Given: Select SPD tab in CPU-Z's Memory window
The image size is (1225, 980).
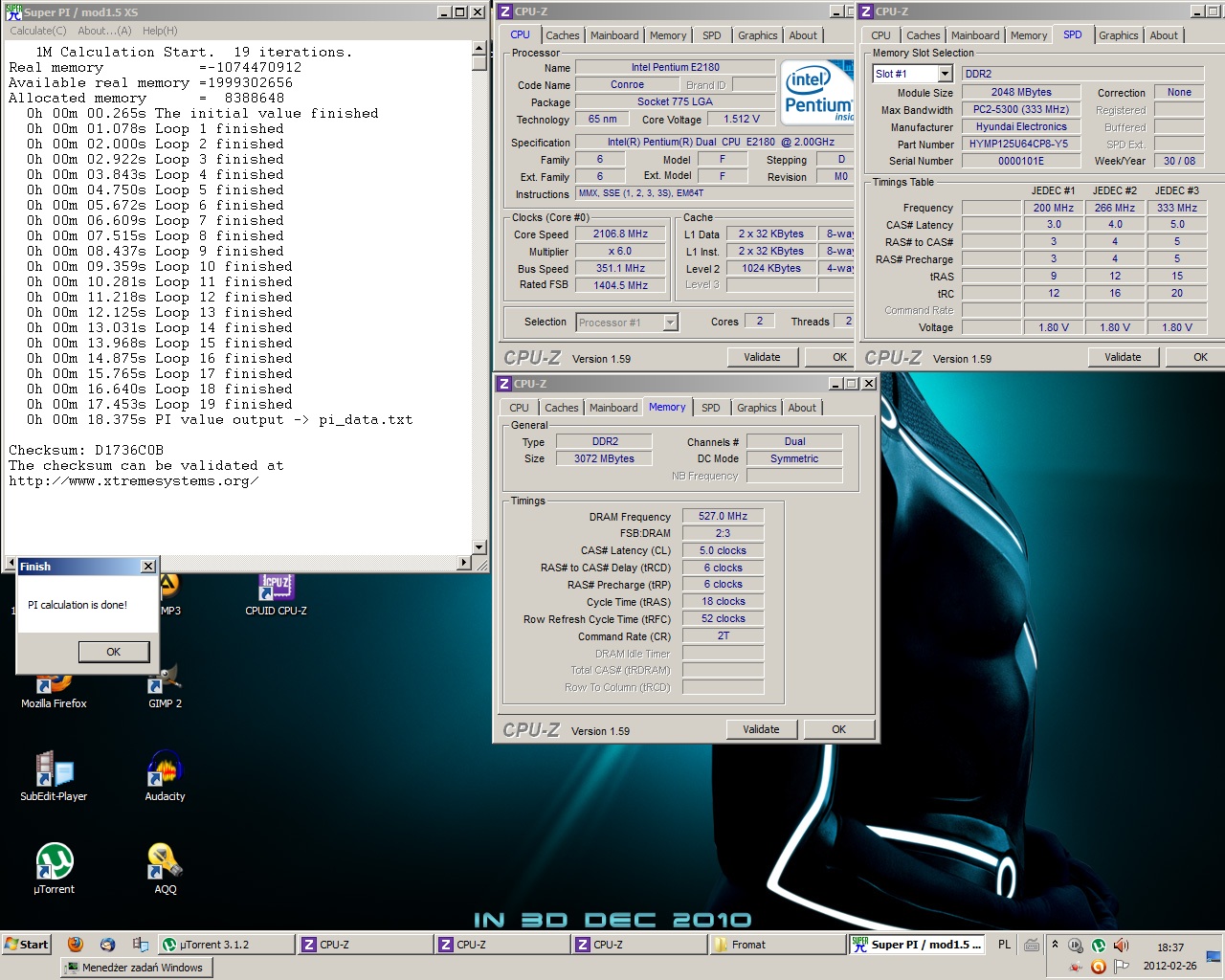Looking at the screenshot, I should (x=711, y=408).
